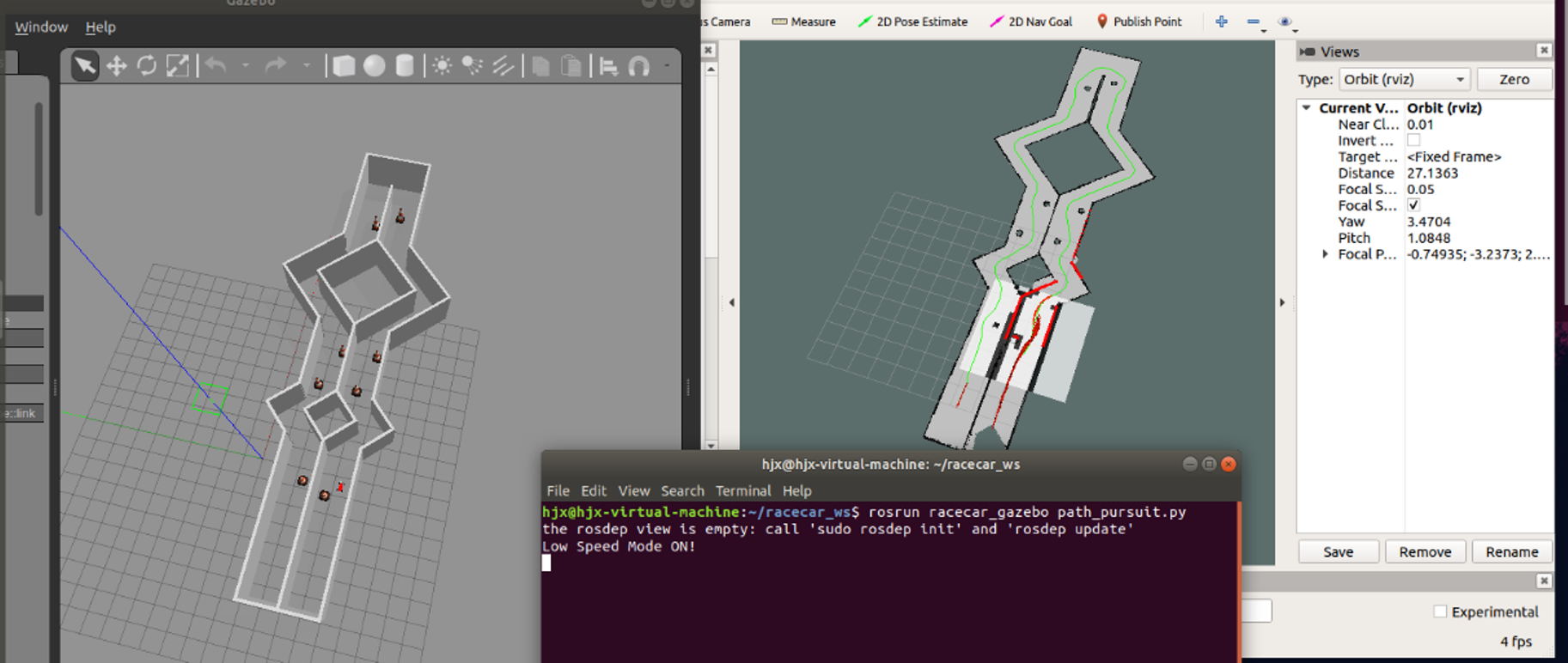
Task: Open the redo history dropdown arrow
Action: click(306, 65)
